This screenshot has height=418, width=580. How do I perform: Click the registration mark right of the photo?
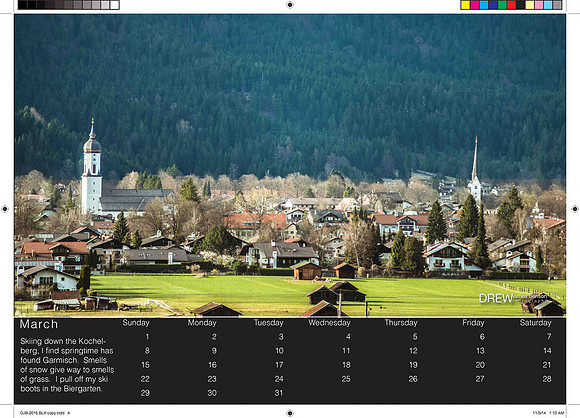[575, 209]
